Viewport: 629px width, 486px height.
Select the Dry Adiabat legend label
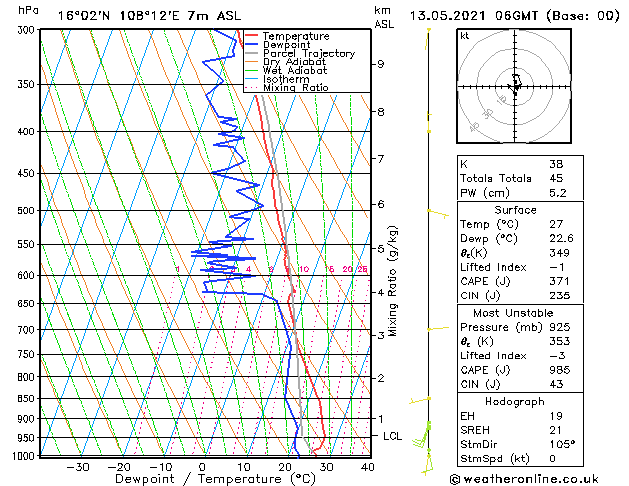(294, 62)
